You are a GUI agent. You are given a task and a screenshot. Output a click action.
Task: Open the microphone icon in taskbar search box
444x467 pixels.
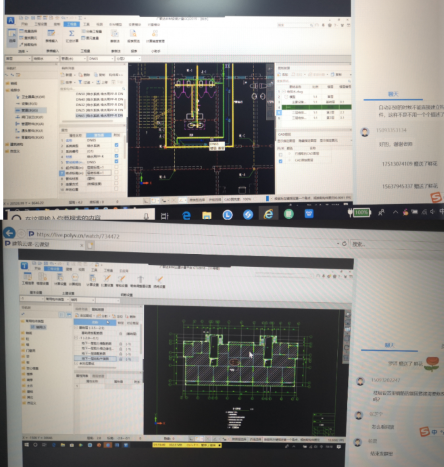coord(146,217)
